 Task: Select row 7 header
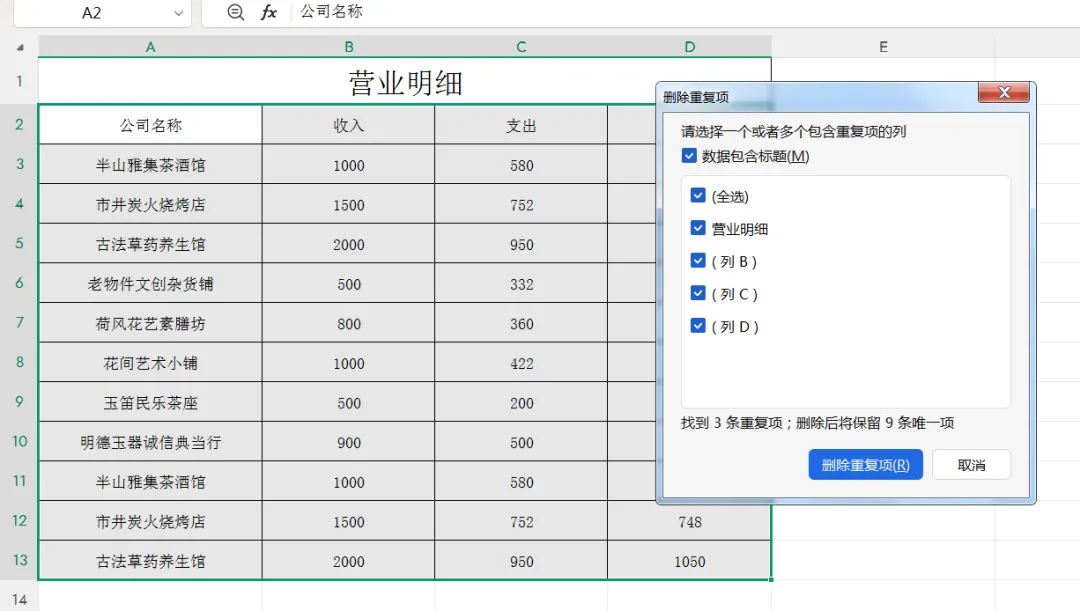[19, 322]
